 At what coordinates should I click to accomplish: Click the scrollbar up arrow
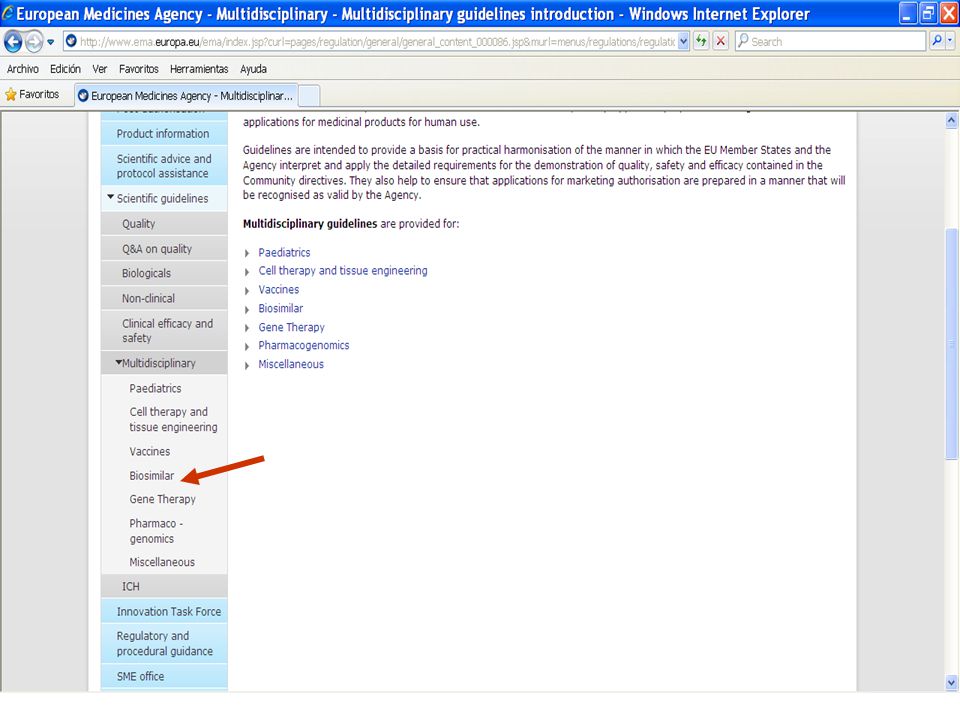click(951, 121)
